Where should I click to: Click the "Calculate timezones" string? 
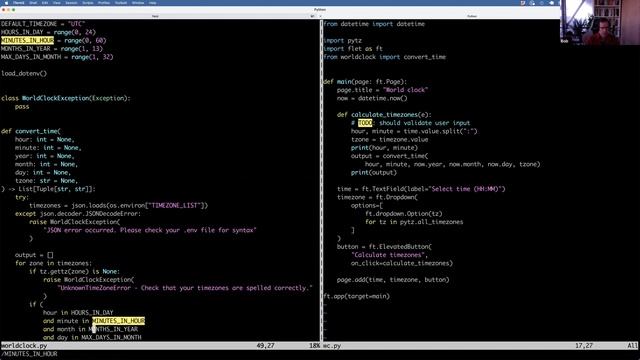click(x=388, y=255)
